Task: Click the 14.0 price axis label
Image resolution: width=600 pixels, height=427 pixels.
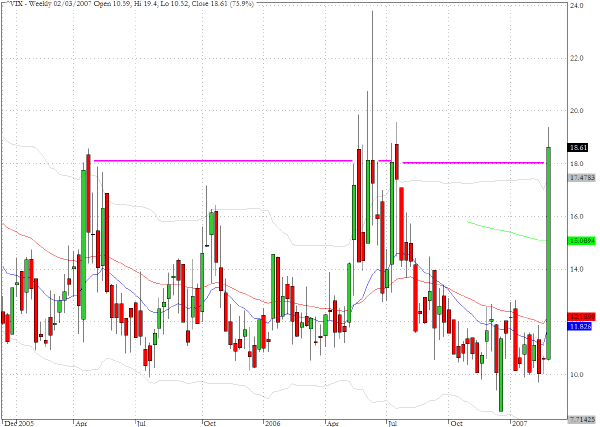Action: point(577,269)
